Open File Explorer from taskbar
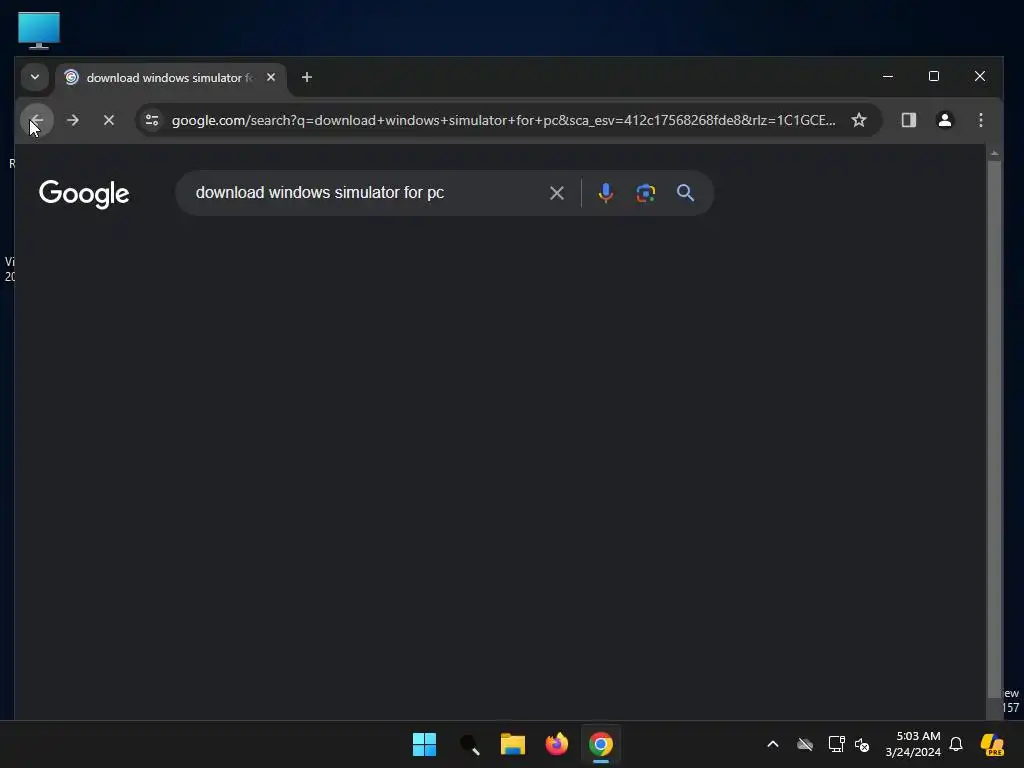Viewport: 1024px width, 768px height. tap(513, 744)
